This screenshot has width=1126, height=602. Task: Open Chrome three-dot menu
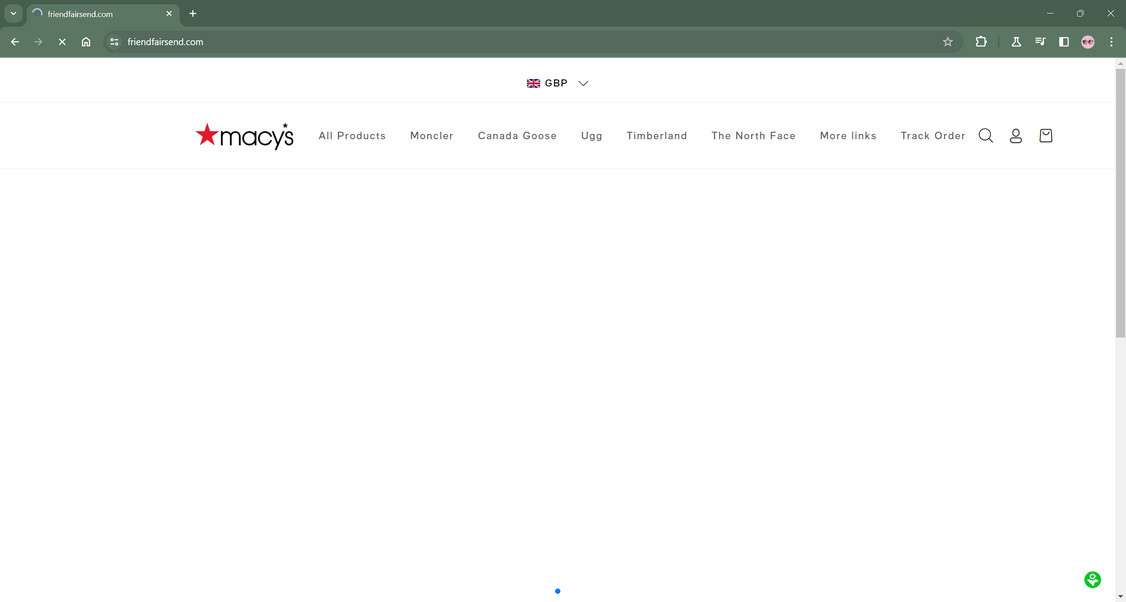pos(1111,42)
